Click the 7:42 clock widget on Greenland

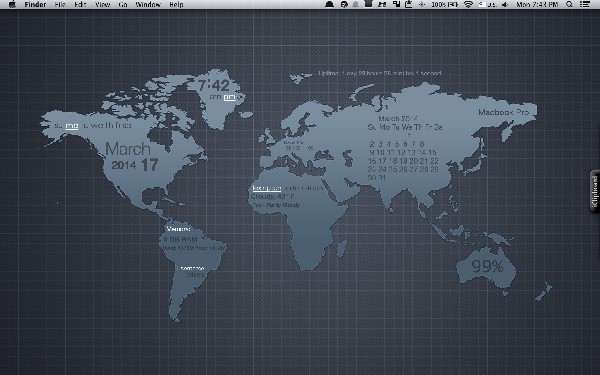214,85
